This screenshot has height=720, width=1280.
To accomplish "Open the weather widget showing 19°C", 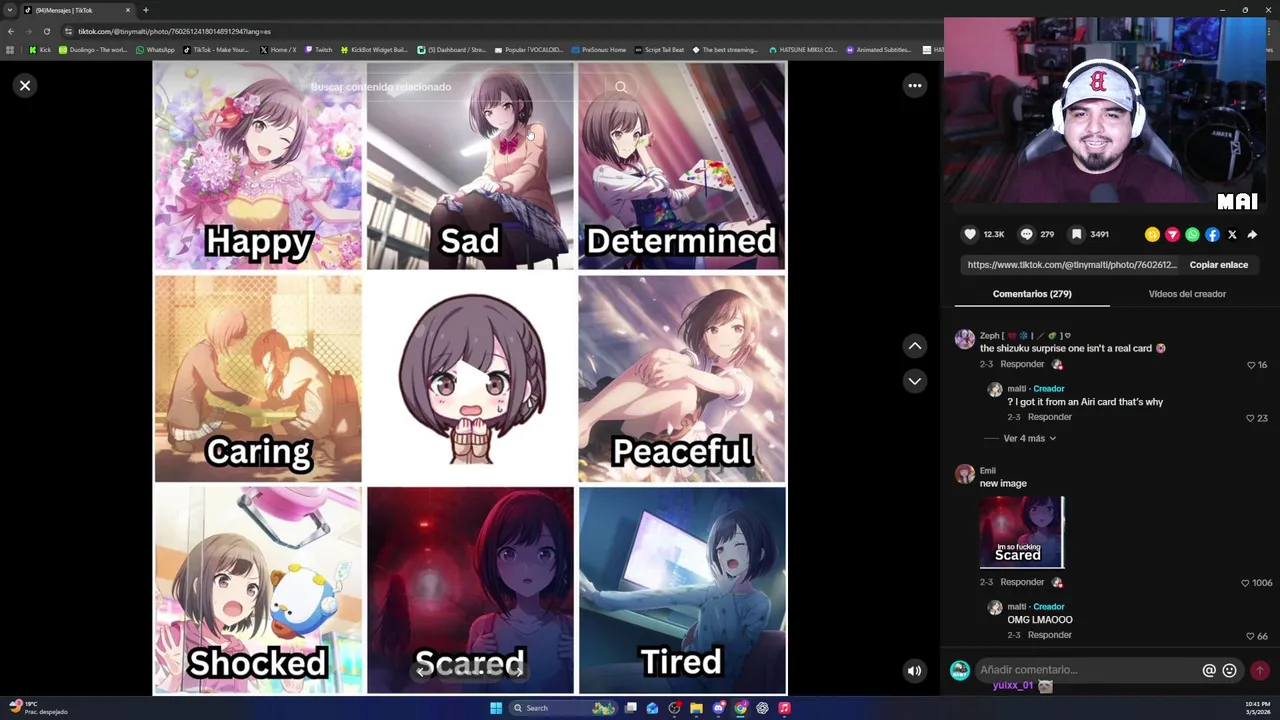I will tap(38, 708).
